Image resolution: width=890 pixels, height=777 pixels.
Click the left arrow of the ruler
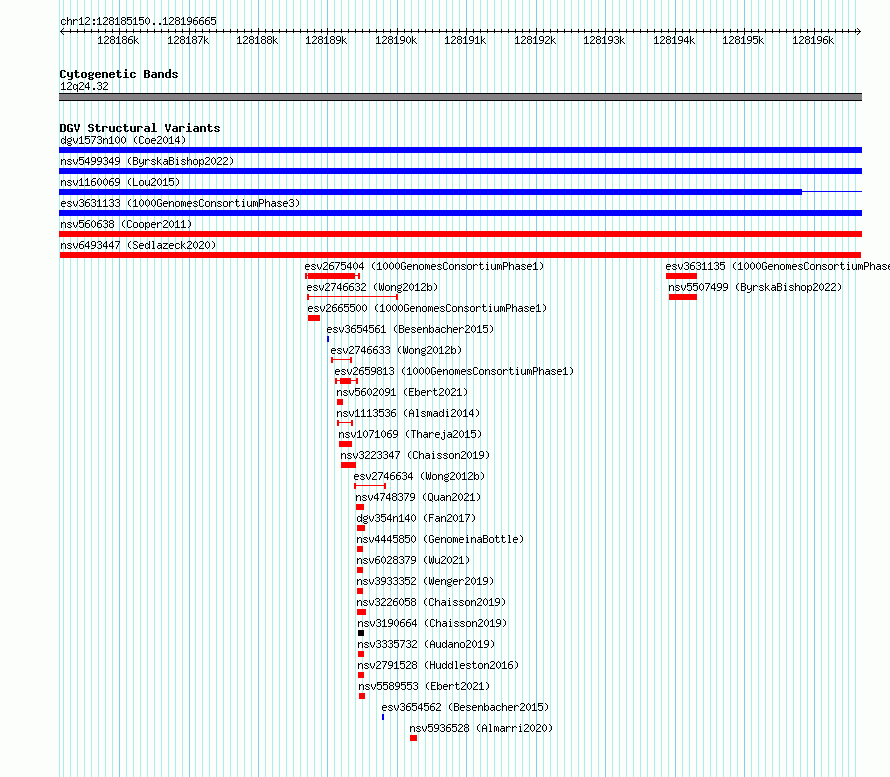[62, 31]
